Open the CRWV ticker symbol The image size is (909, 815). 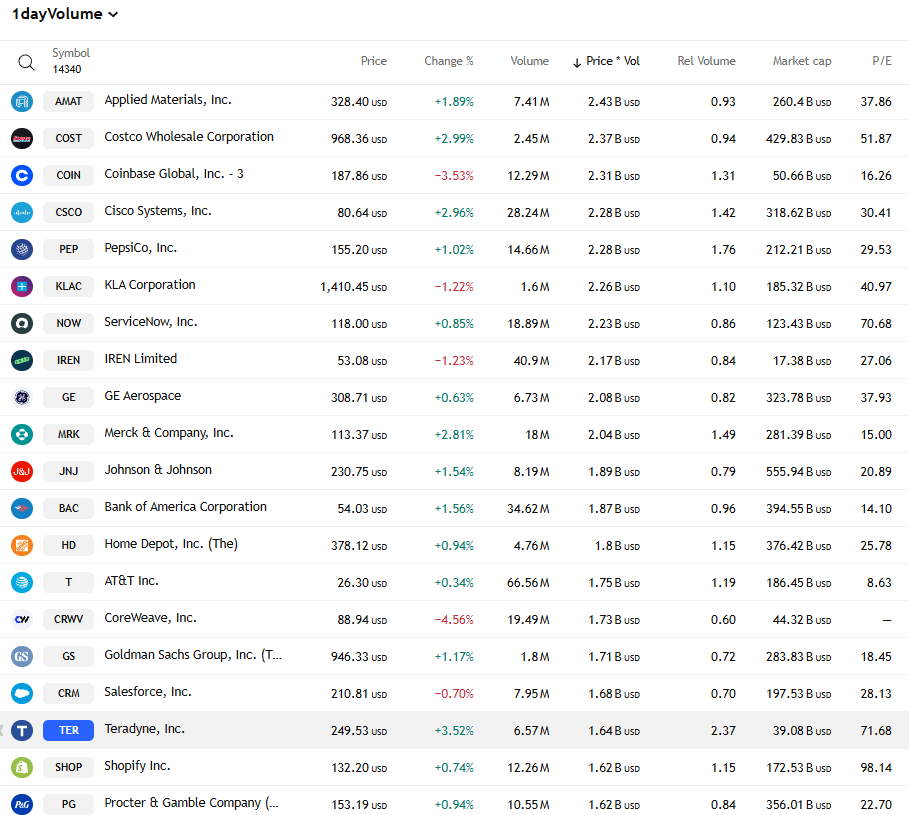68,619
